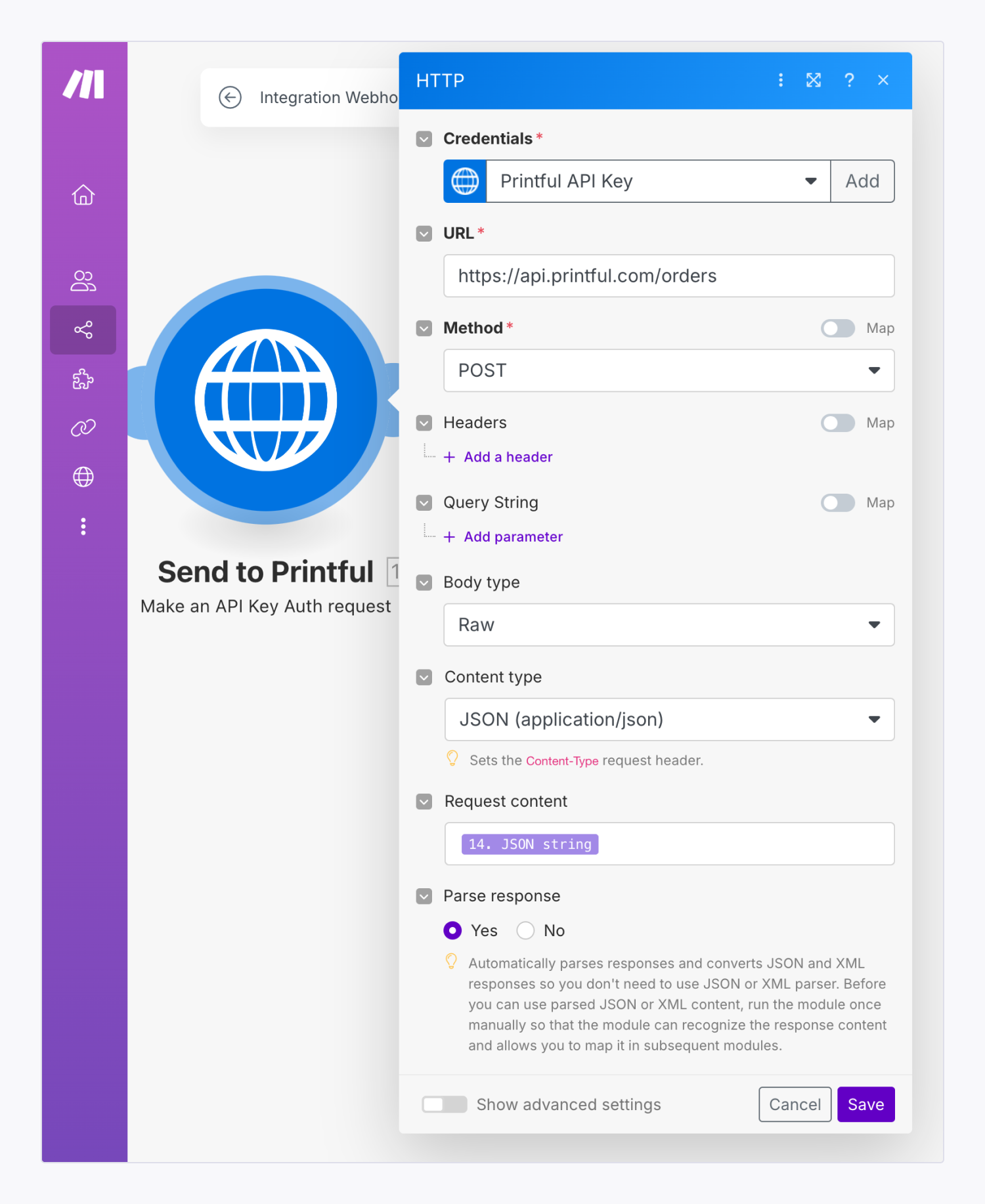Screen dimensions: 985x1204
Task: Expand the HTTP panel to full screen
Action: click(814, 80)
